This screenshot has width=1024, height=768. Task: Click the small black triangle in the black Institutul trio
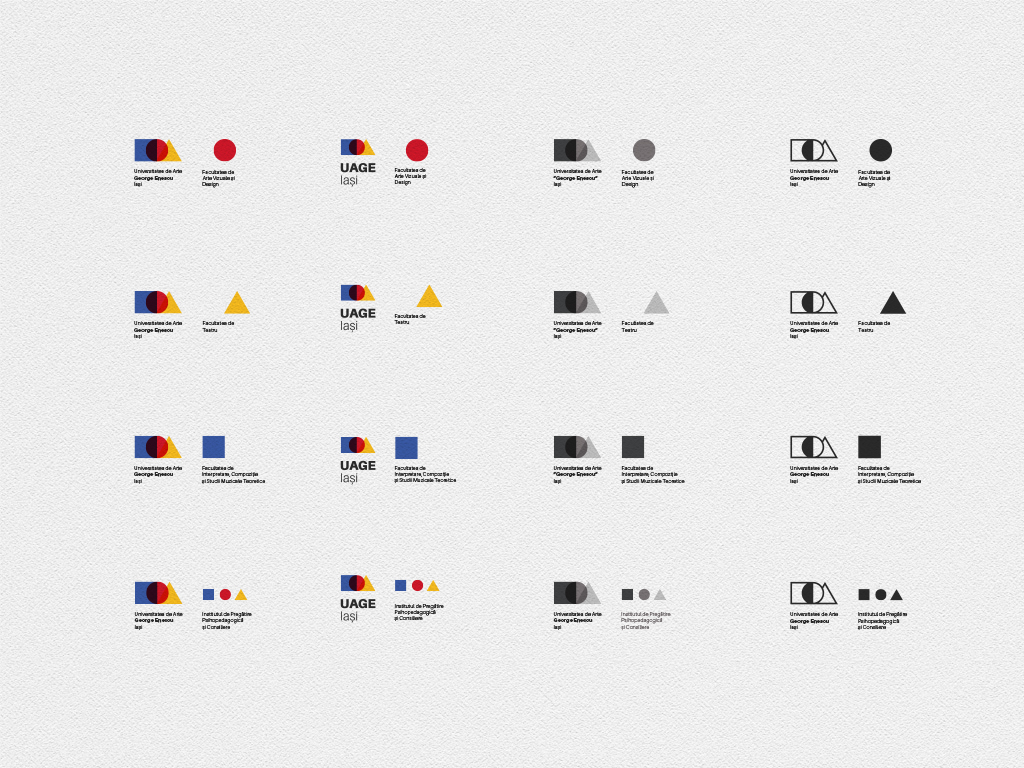[897, 594]
